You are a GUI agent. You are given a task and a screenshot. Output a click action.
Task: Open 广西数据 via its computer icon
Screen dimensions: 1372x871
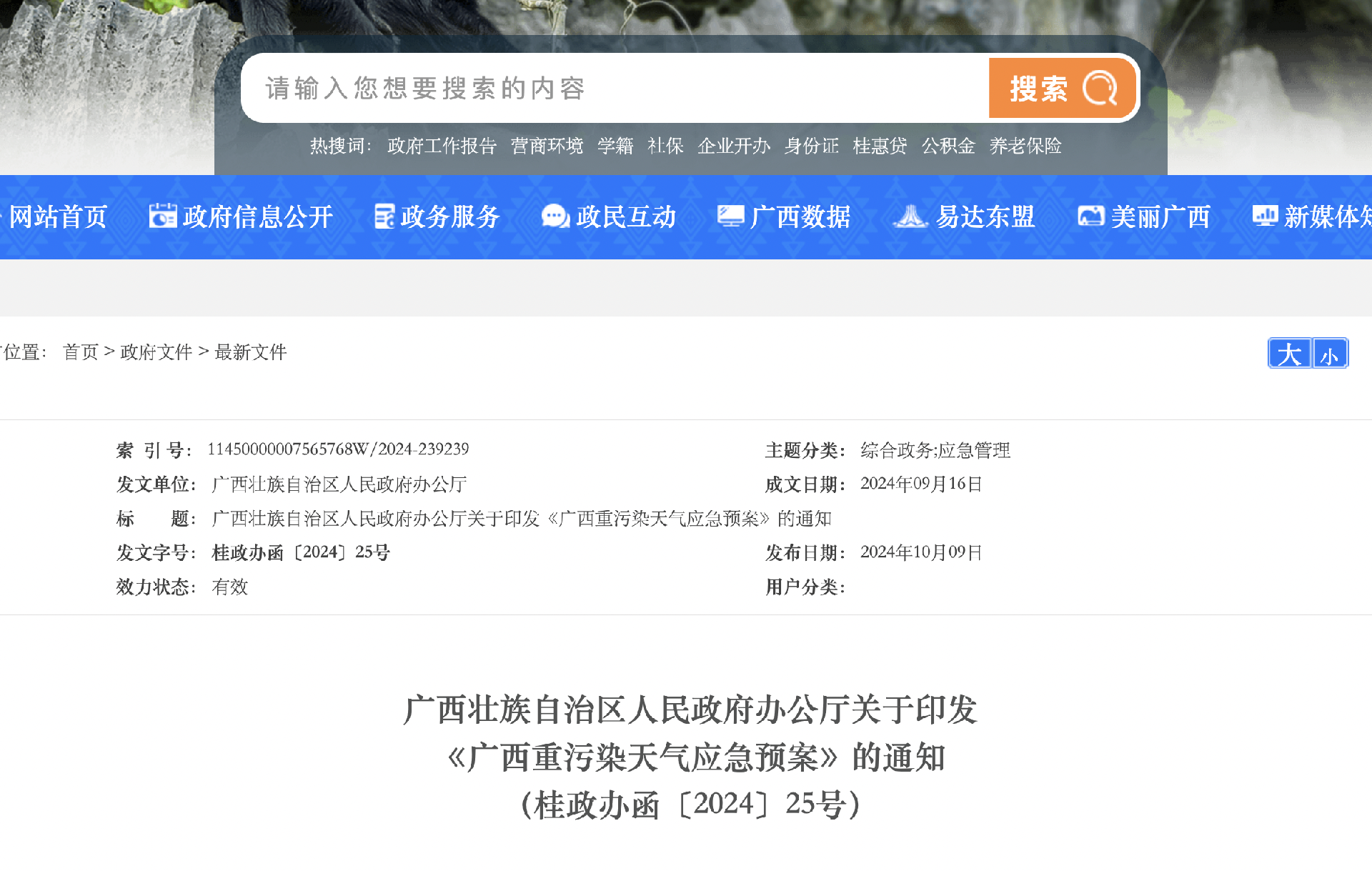point(730,216)
